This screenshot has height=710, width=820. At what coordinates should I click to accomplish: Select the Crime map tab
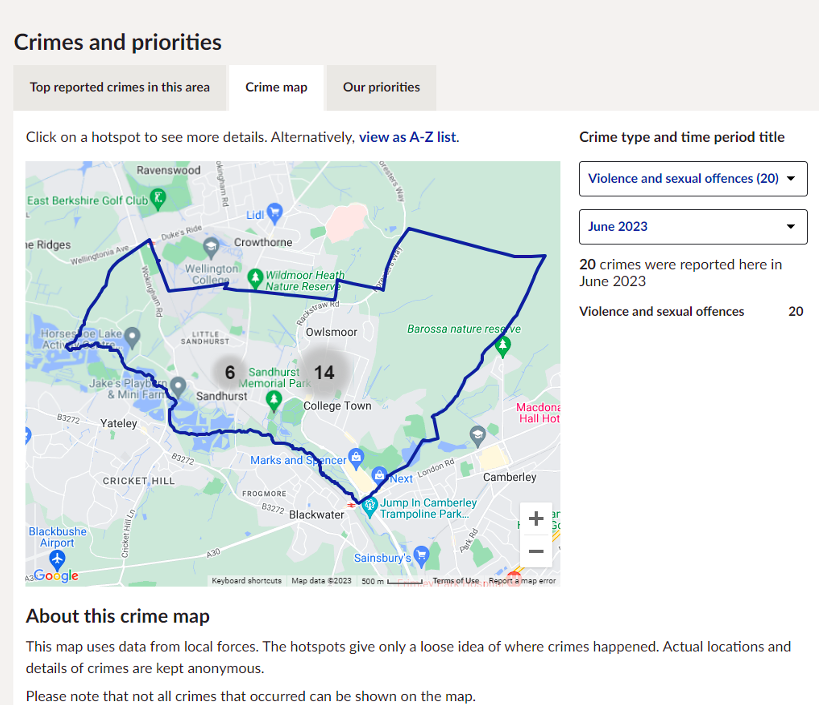point(276,87)
